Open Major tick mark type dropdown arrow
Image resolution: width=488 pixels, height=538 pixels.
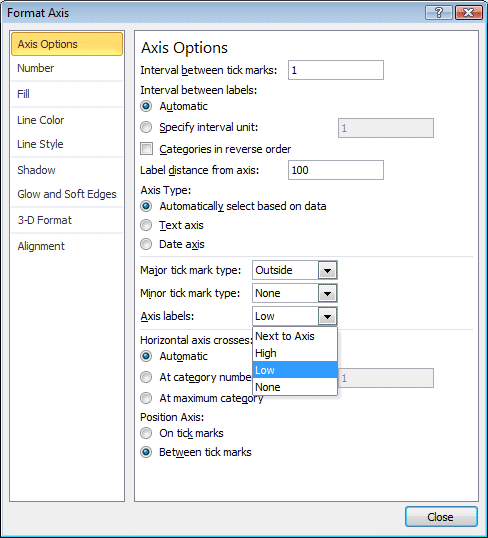(327, 270)
